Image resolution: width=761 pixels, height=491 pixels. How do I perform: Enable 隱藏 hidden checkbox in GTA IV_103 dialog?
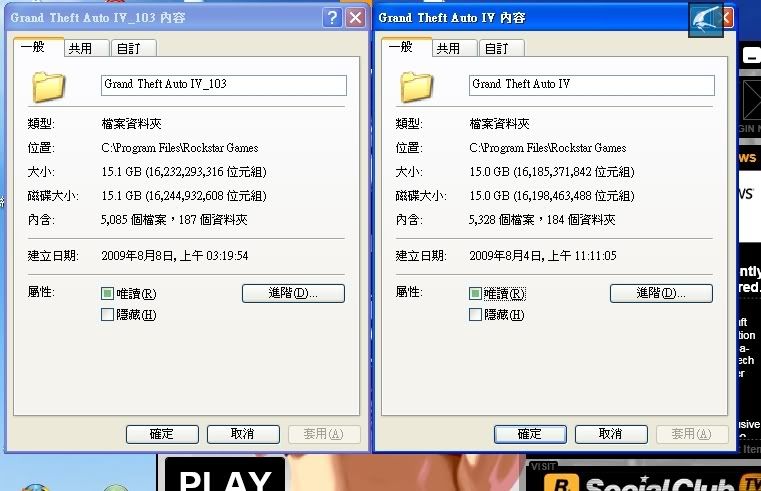[x=108, y=315]
